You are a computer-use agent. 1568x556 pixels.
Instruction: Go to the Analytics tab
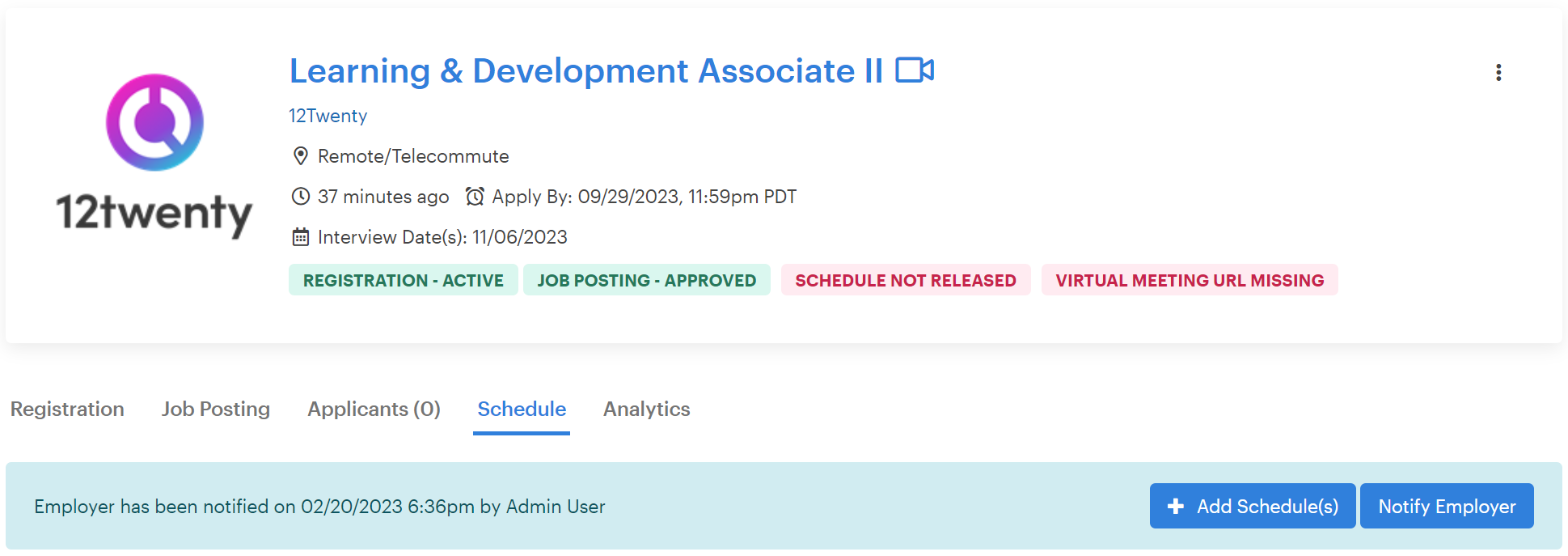(647, 409)
